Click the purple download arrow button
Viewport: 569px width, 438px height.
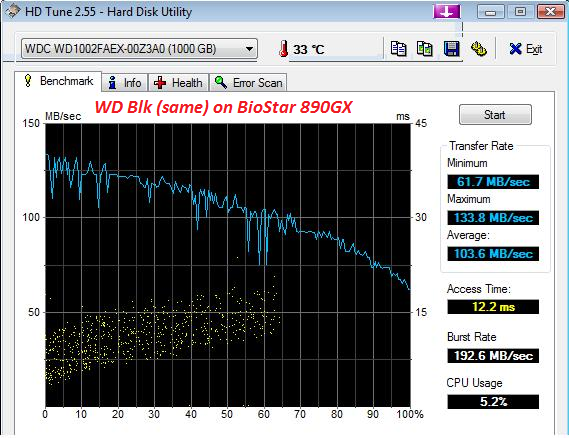click(446, 12)
